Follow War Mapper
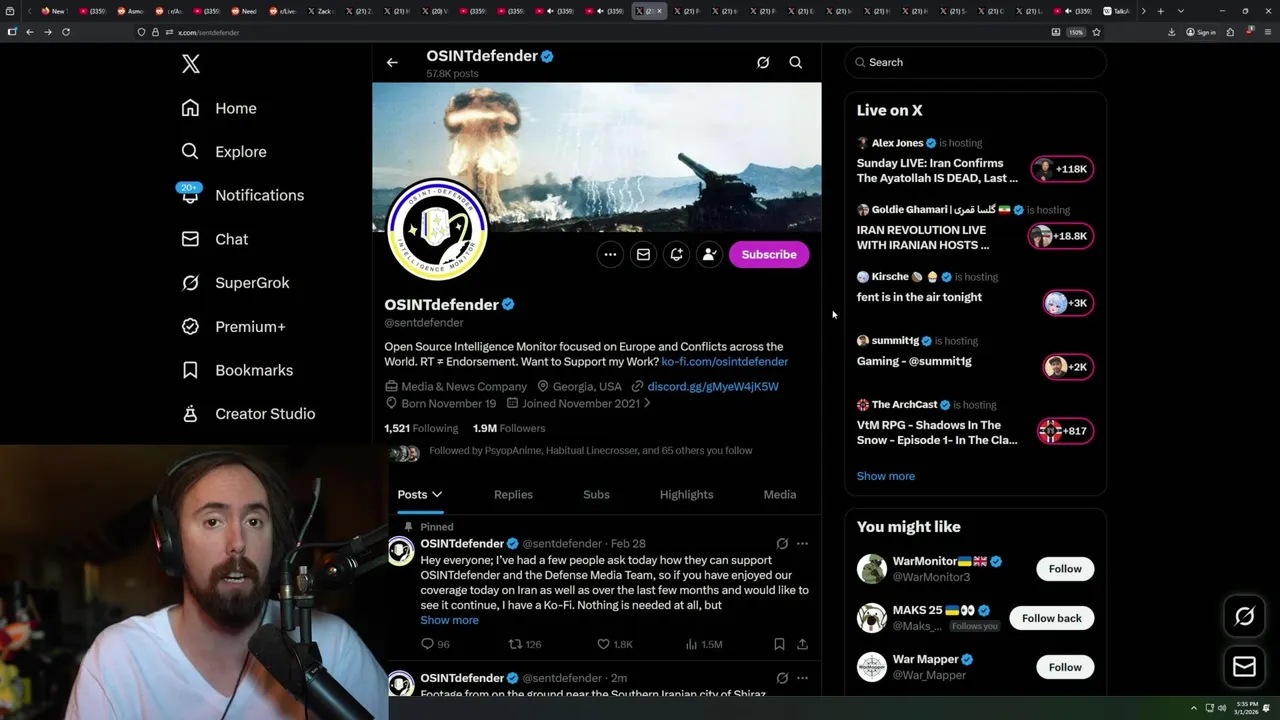Screen dimensions: 1280x720 (x=1065, y=667)
